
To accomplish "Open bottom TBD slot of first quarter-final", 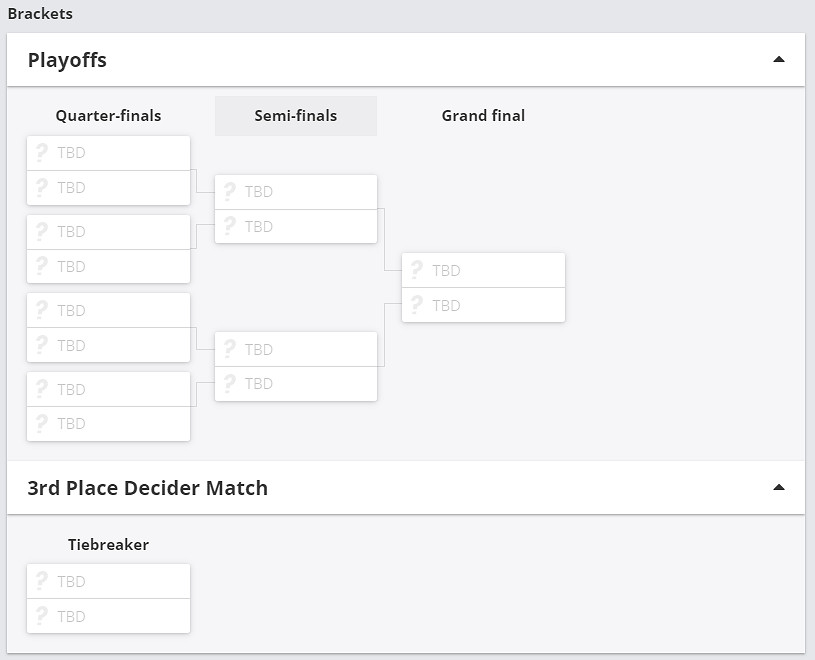I will click(108, 188).
